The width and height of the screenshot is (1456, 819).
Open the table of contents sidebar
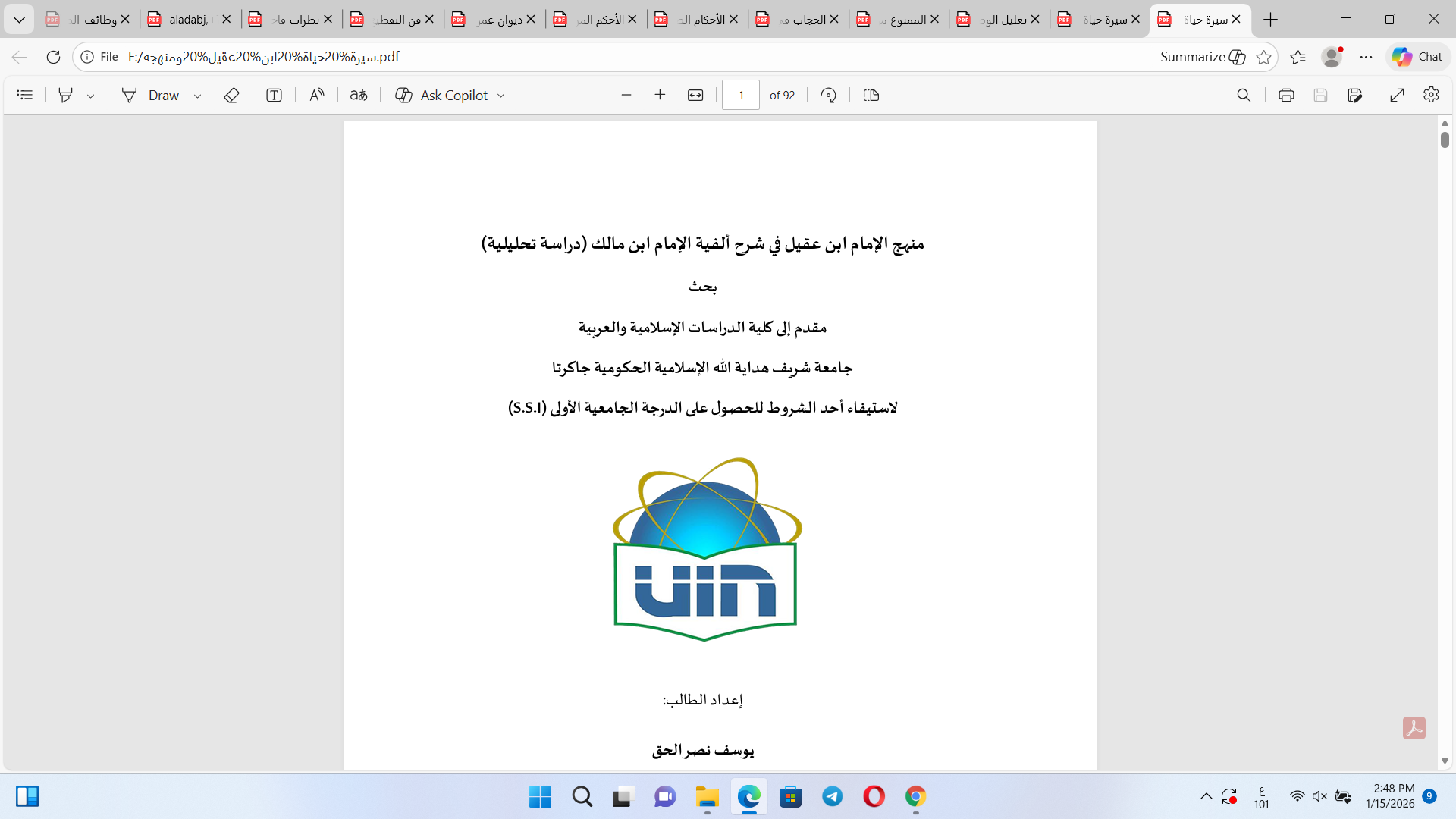point(25,95)
